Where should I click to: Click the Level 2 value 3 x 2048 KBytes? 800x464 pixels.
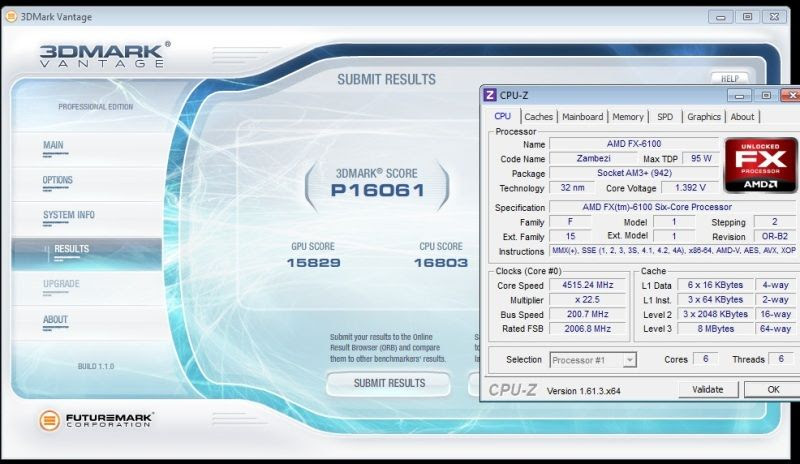(715, 314)
